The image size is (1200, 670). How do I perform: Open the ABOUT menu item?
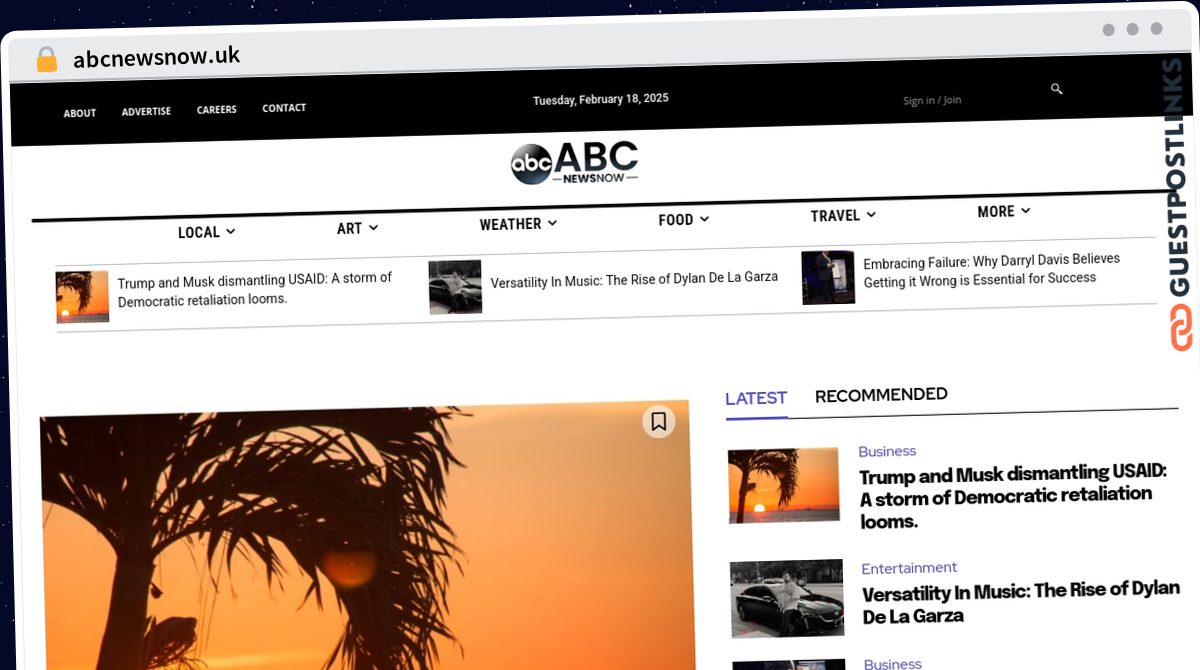79,113
